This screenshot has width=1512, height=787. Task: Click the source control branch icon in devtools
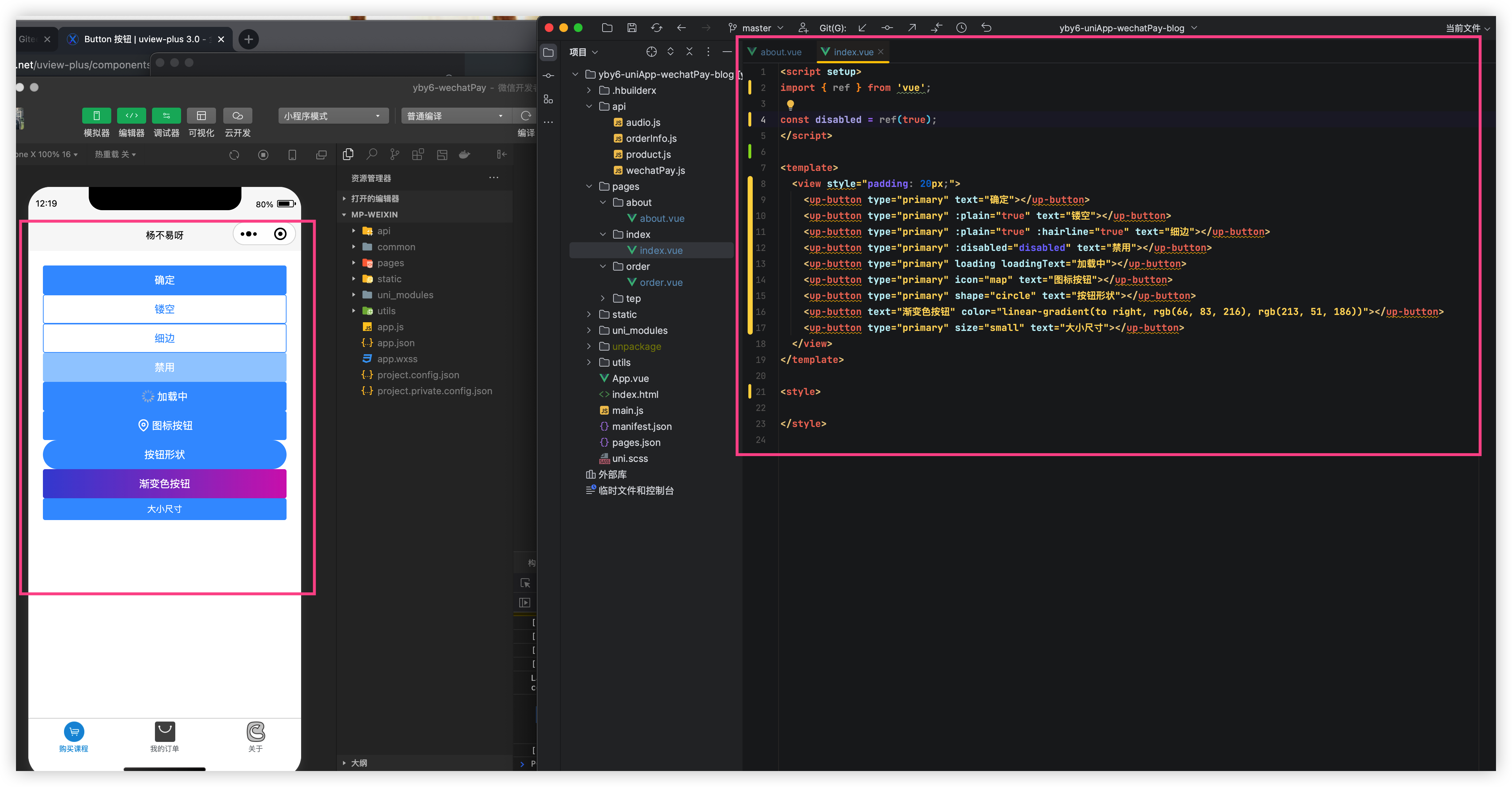point(395,154)
